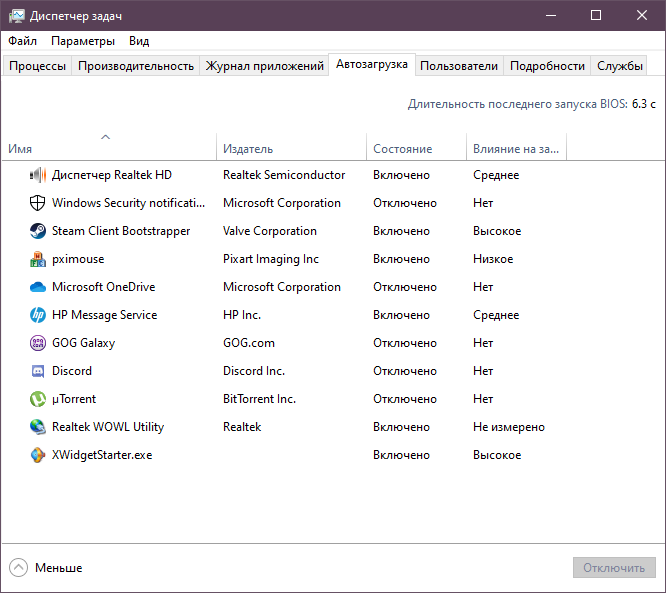This screenshot has height=593, width=666.
Task: Click the Realtek HD manager speaker icon
Action: click(x=38, y=175)
